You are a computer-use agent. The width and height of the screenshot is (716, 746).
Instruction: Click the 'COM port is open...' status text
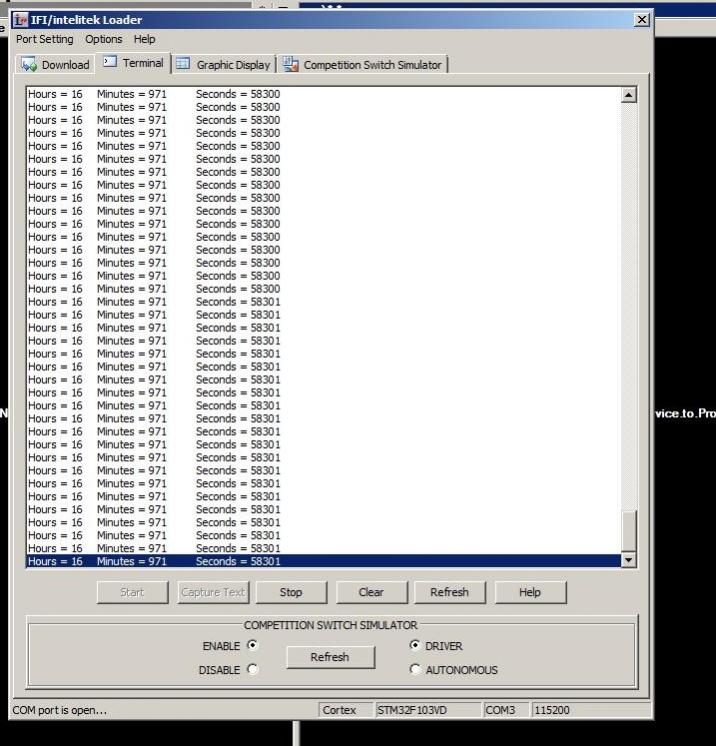(59, 710)
